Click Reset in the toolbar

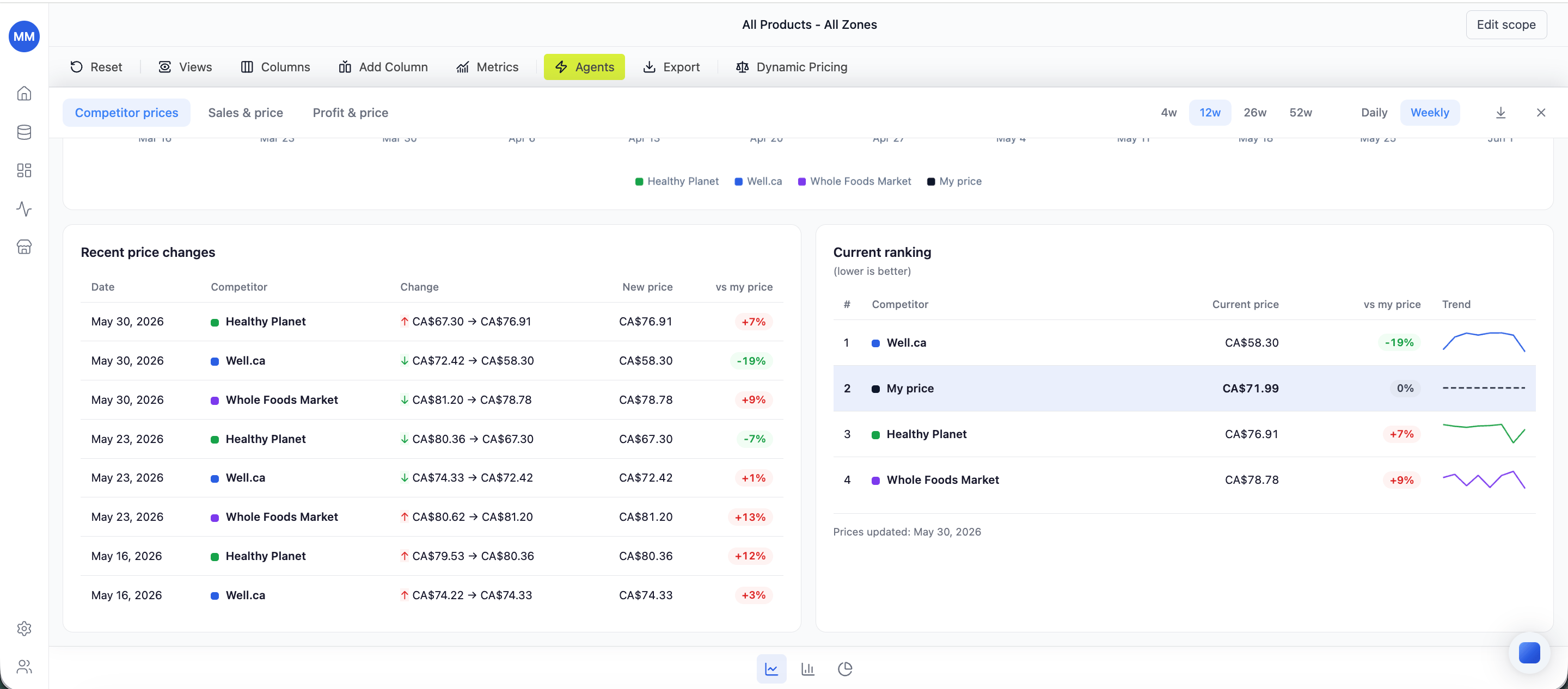tap(96, 67)
